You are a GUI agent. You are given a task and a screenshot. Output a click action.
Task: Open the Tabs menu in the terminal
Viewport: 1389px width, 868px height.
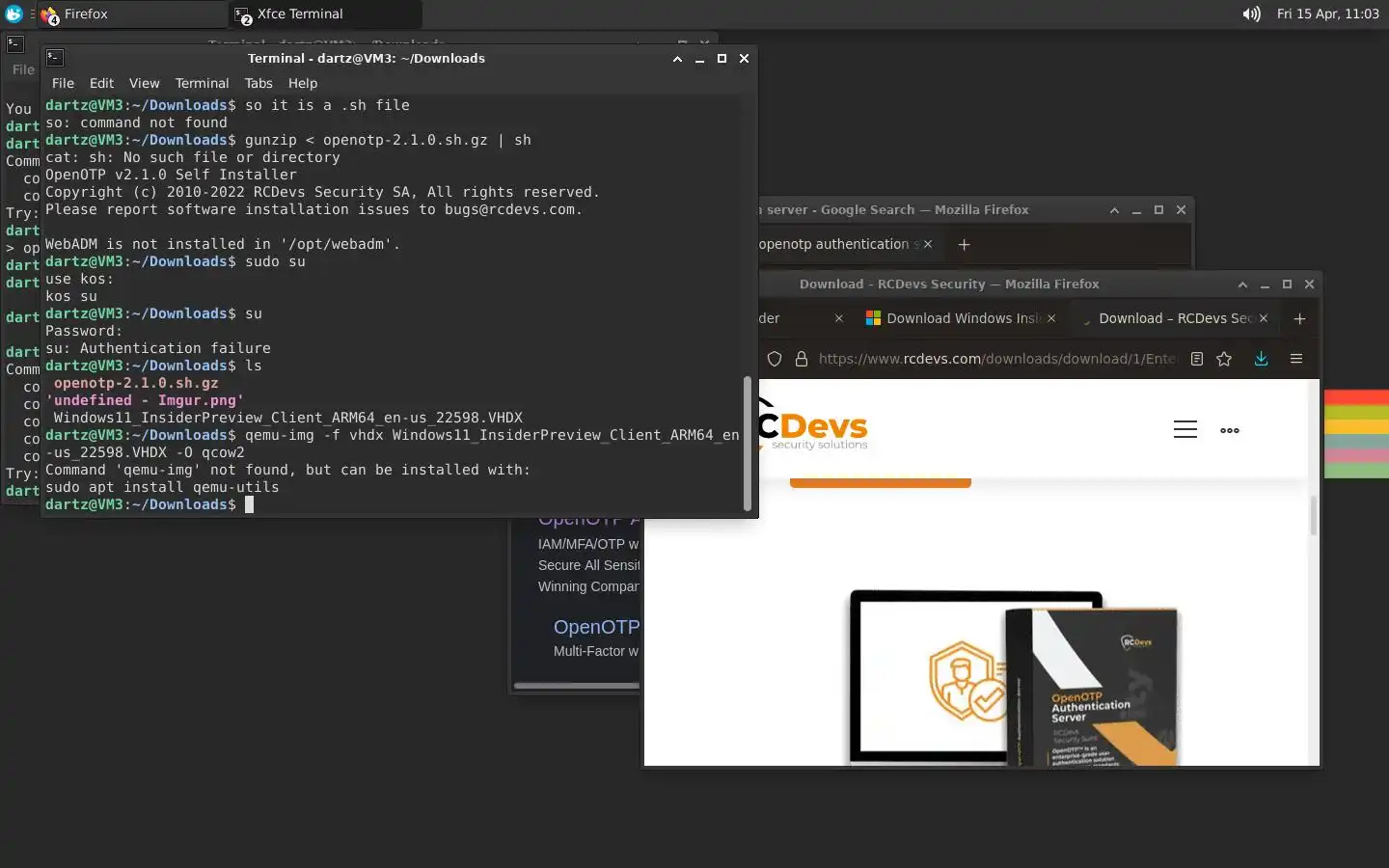259,83
